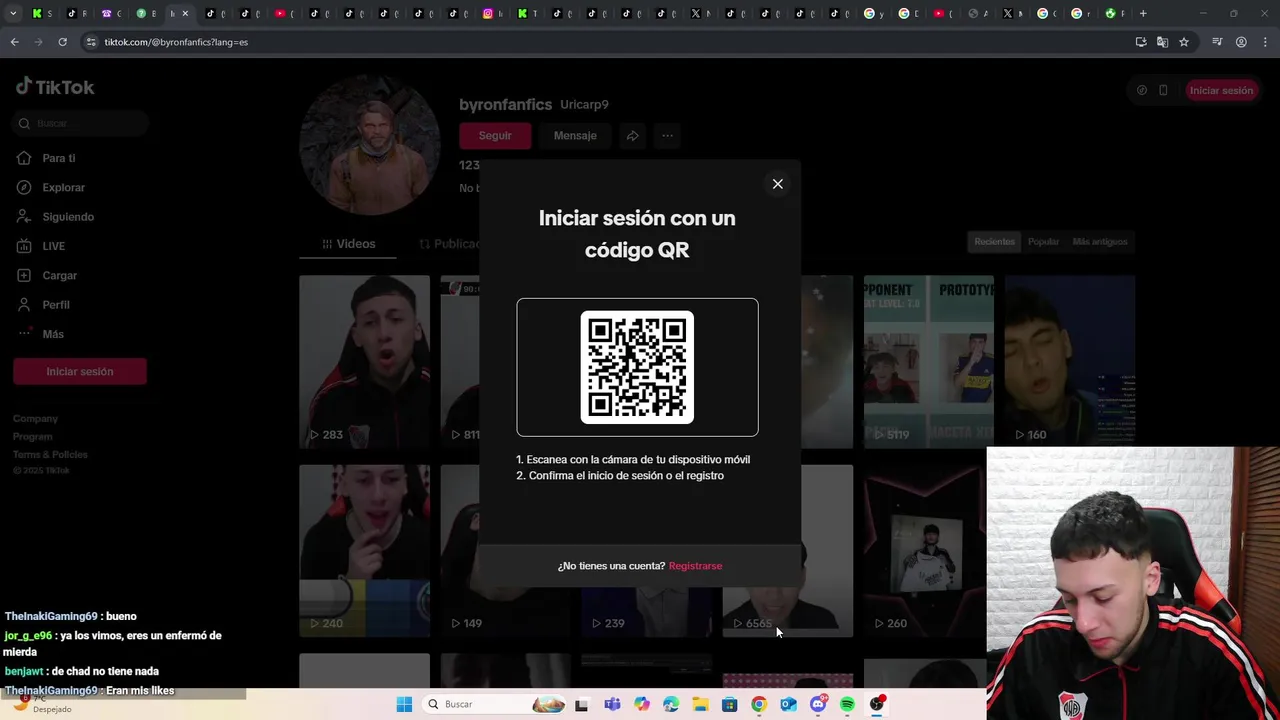Close the QR code login dialog
1280x720 pixels.
pos(777,184)
